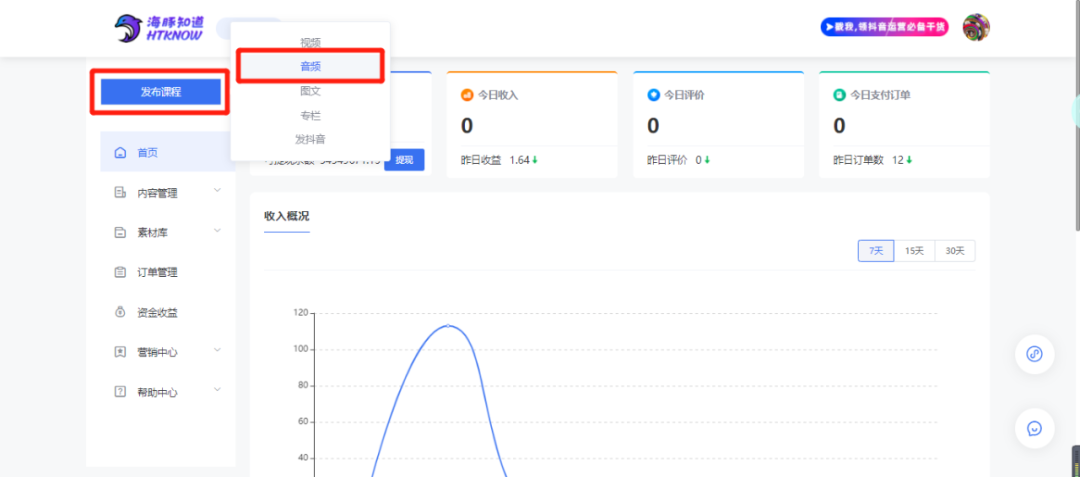Click the 资金收益 money bag icon
This screenshot has height=477, width=1080.
(120, 312)
